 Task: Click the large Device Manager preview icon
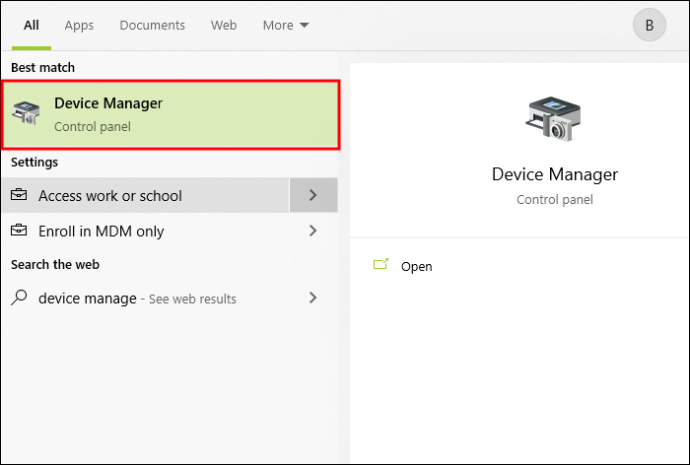(x=554, y=119)
